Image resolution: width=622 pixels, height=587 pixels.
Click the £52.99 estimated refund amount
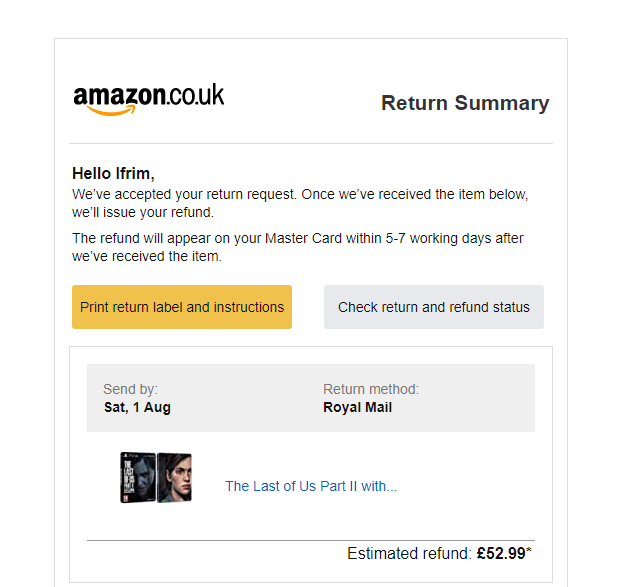pyautogui.click(x=501, y=553)
